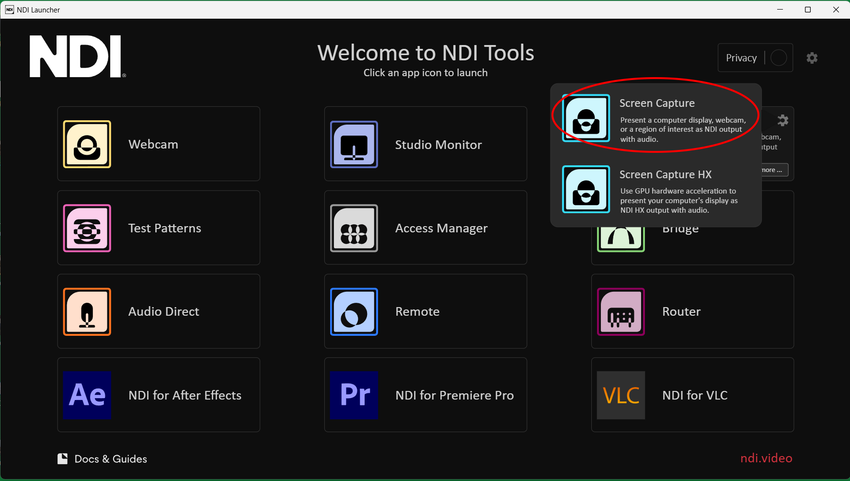Click the Router label

pyautogui.click(x=681, y=312)
